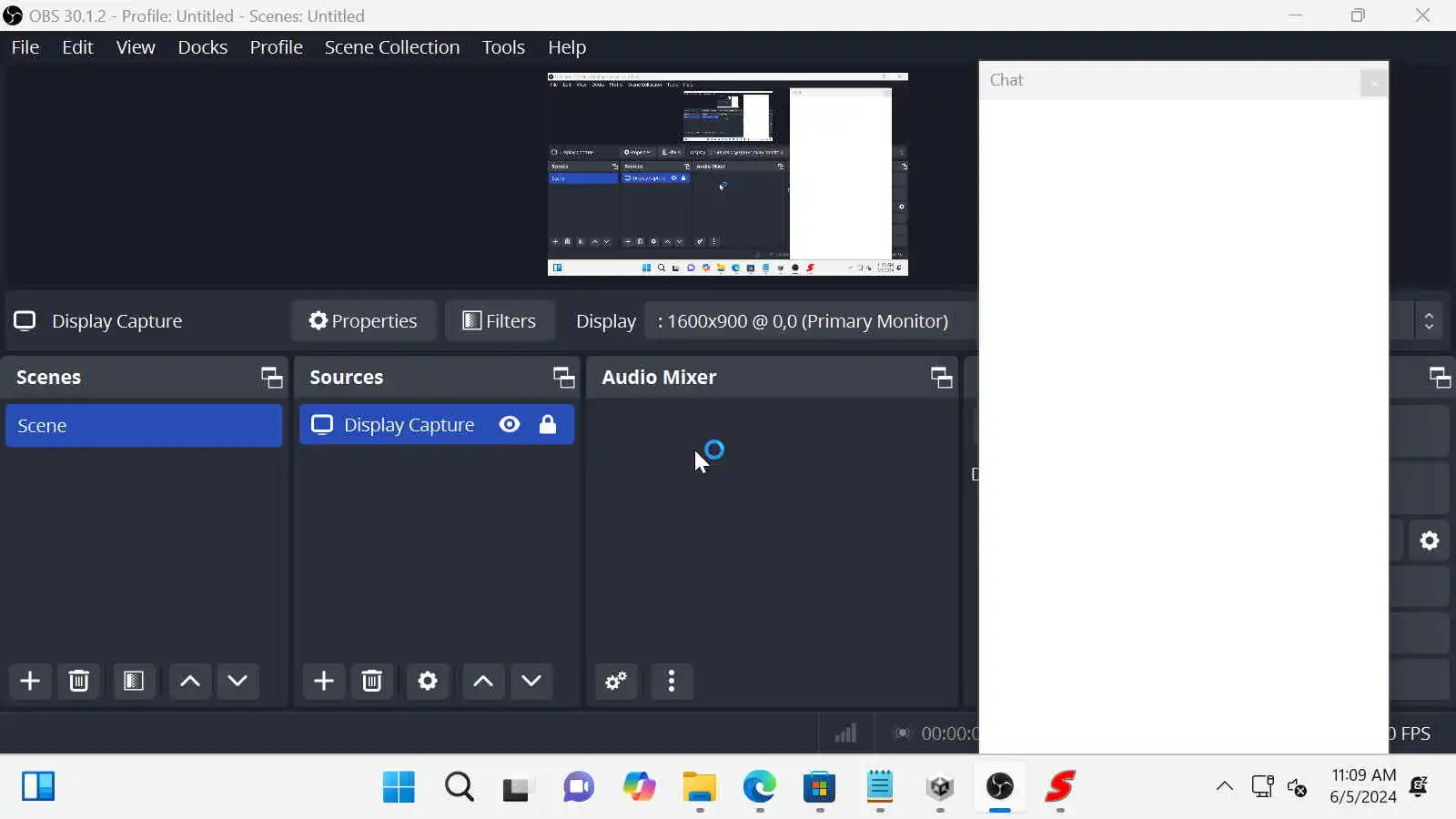Viewport: 1456px width, 819px height.
Task: Select Scene in Scenes list
Action: pyautogui.click(x=144, y=426)
